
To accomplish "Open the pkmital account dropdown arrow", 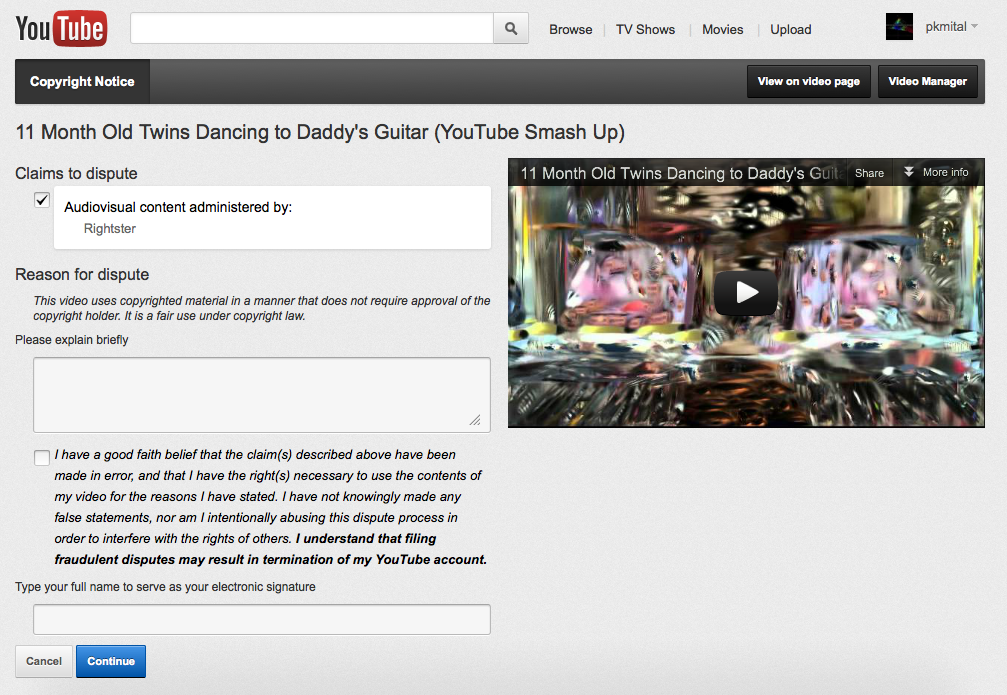I will (975, 27).
